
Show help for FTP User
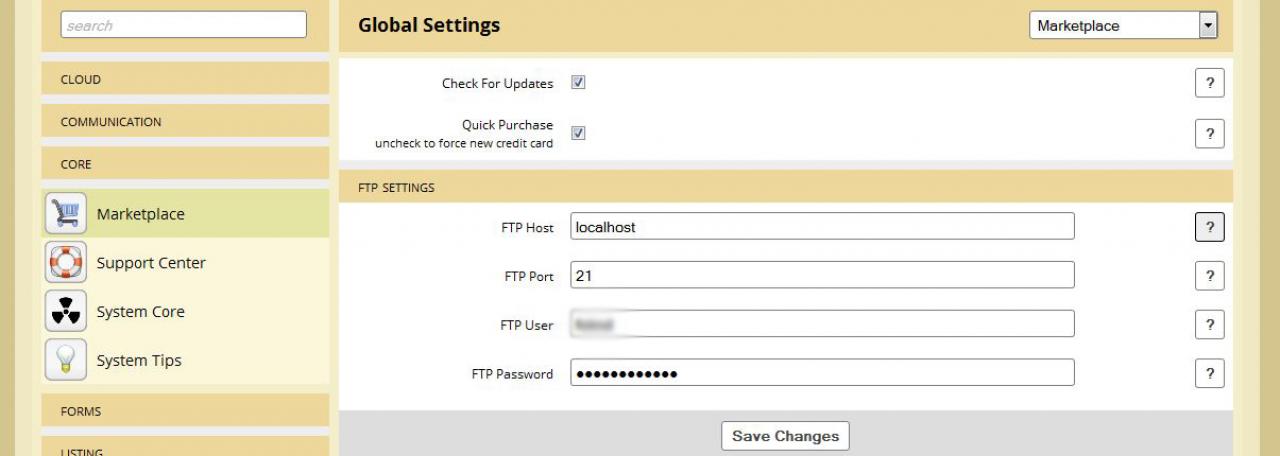(x=1209, y=325)
